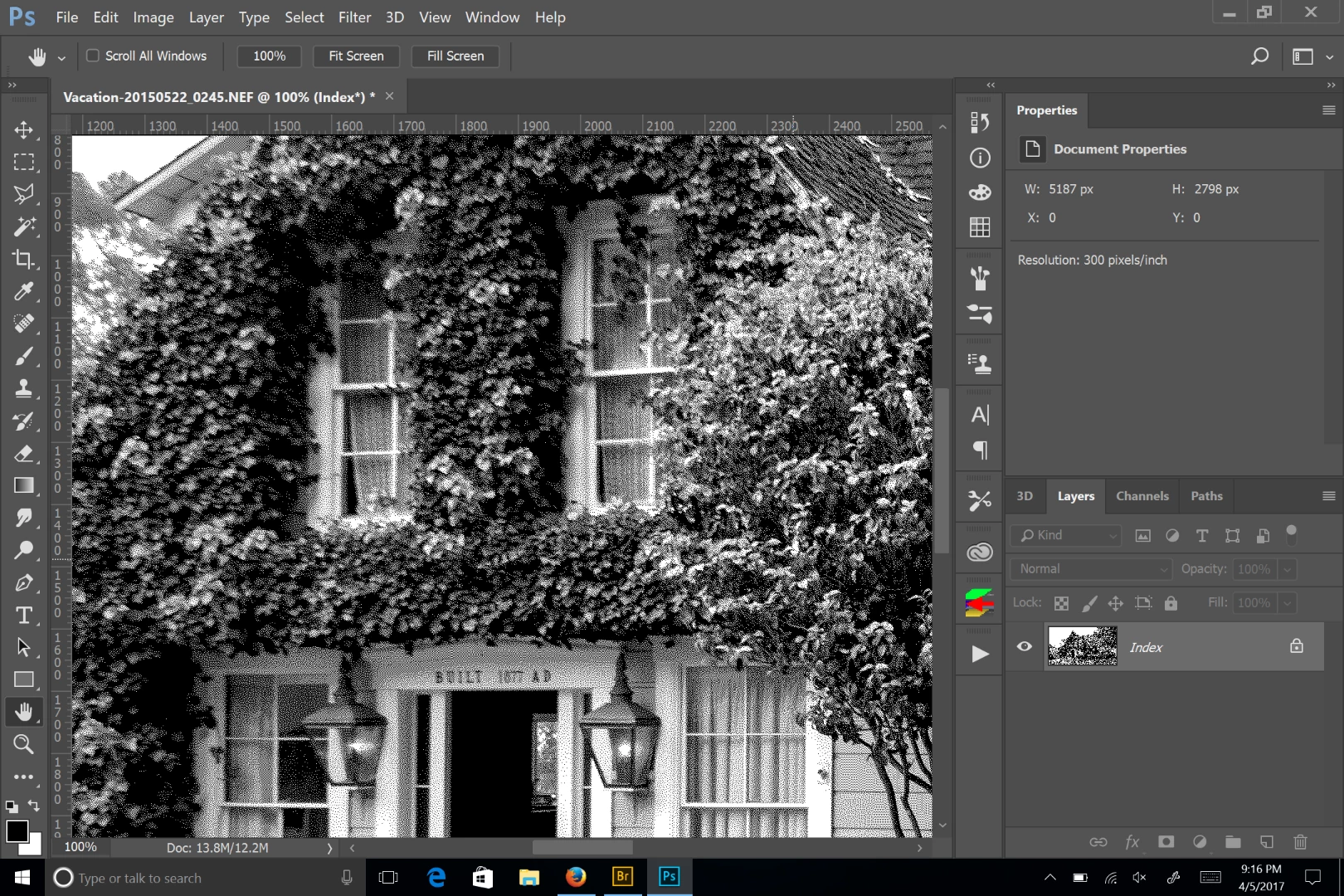Screen dimensions: 1344x896
Task: Toggle adjustment layer filter
Action: tap(1172, 536)
